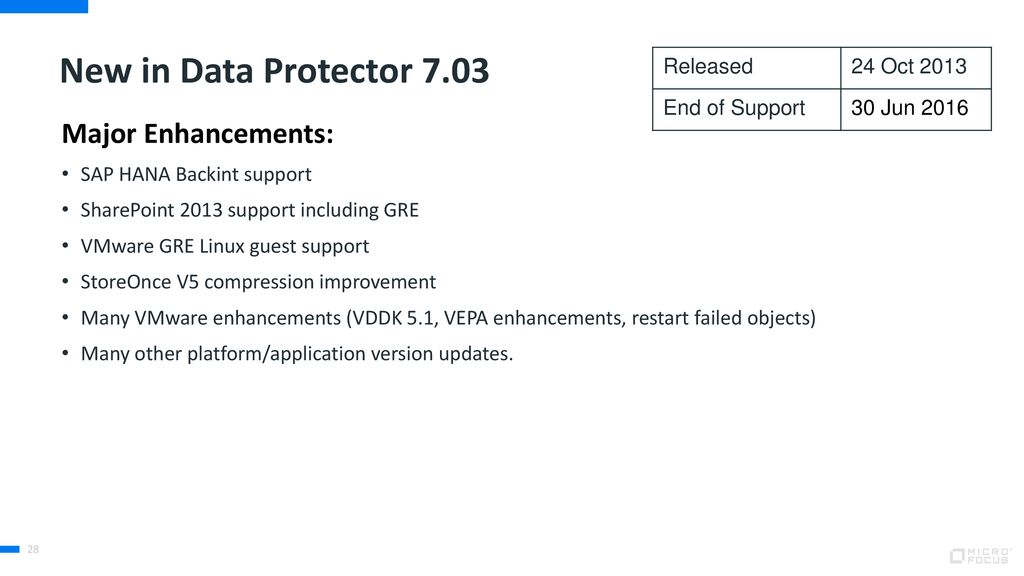Click the bullet point before SAP HANA

click(x=65, y=174)
